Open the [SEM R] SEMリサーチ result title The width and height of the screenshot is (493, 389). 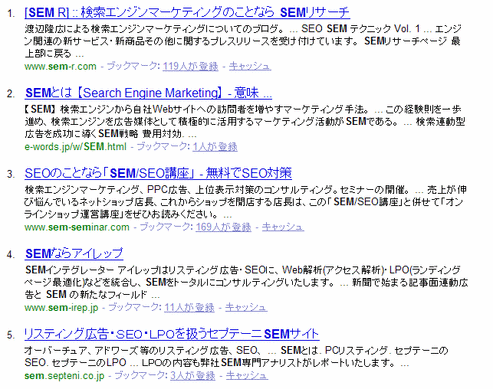coord(187,13)
